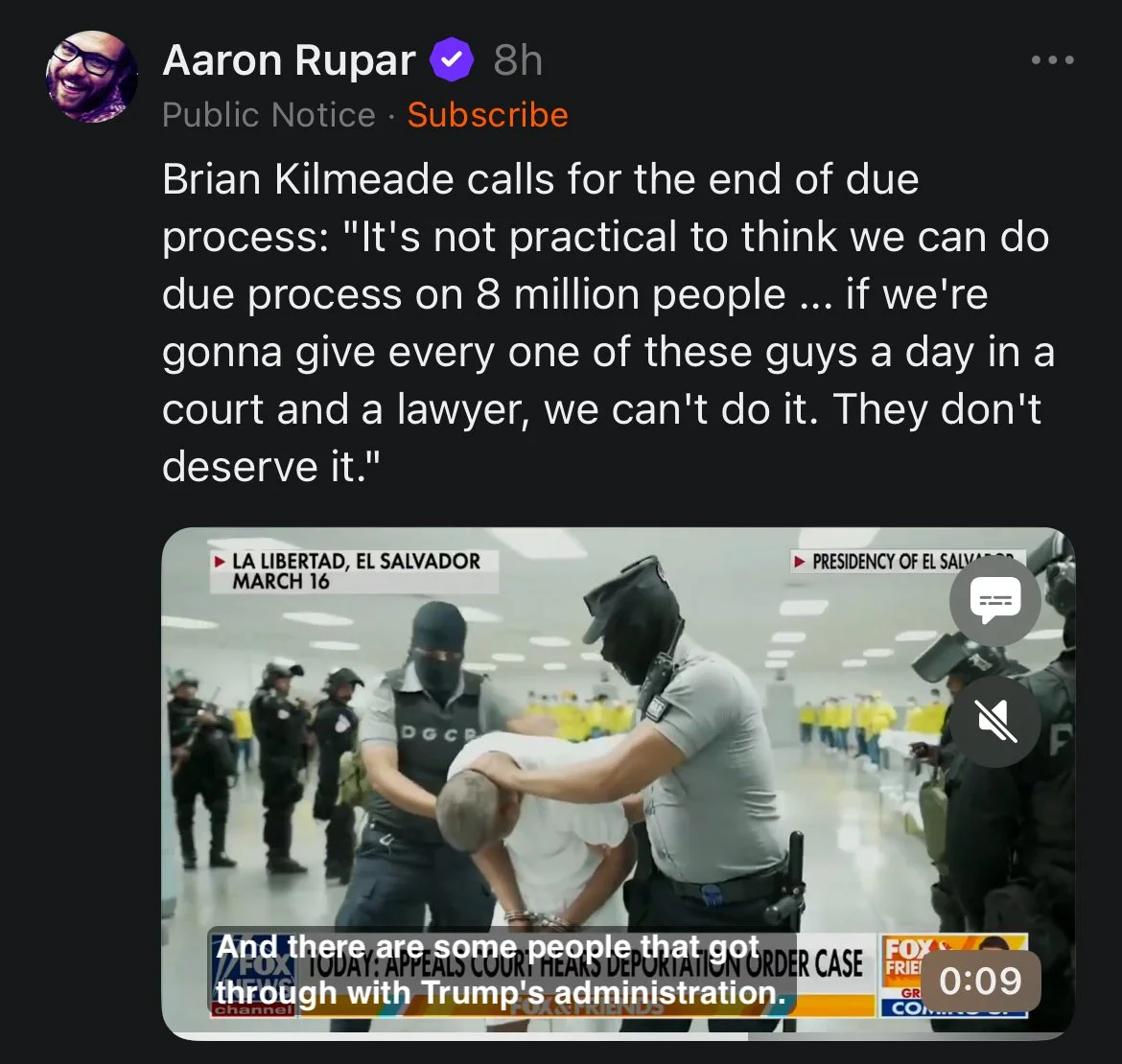
Task: Subscribe to Public Notice
Action: coord(487,115)
